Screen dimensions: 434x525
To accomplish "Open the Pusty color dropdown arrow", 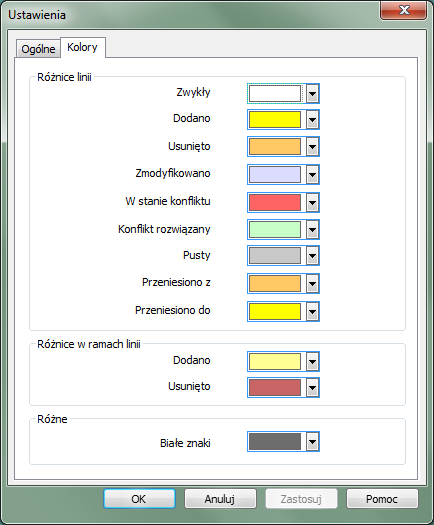I will [312, 256].
